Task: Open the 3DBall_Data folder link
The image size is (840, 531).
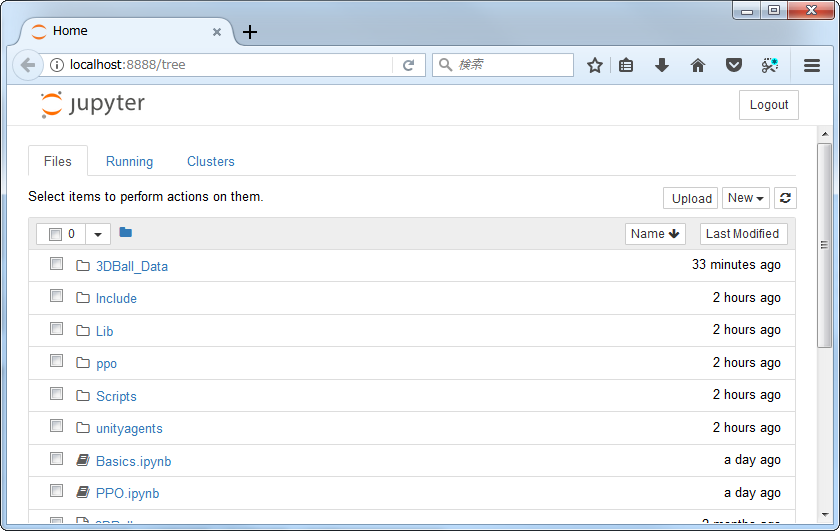Action: pos(132,266)
